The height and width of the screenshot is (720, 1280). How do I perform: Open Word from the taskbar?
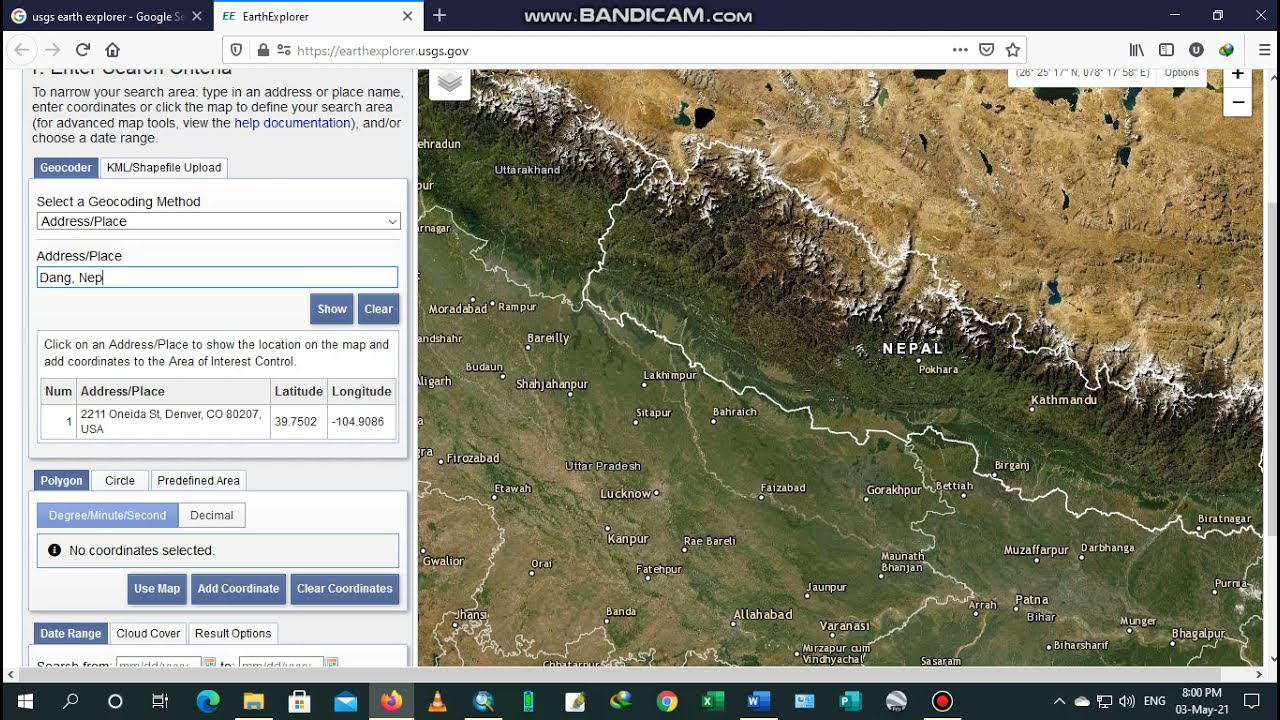pos(758,701)
